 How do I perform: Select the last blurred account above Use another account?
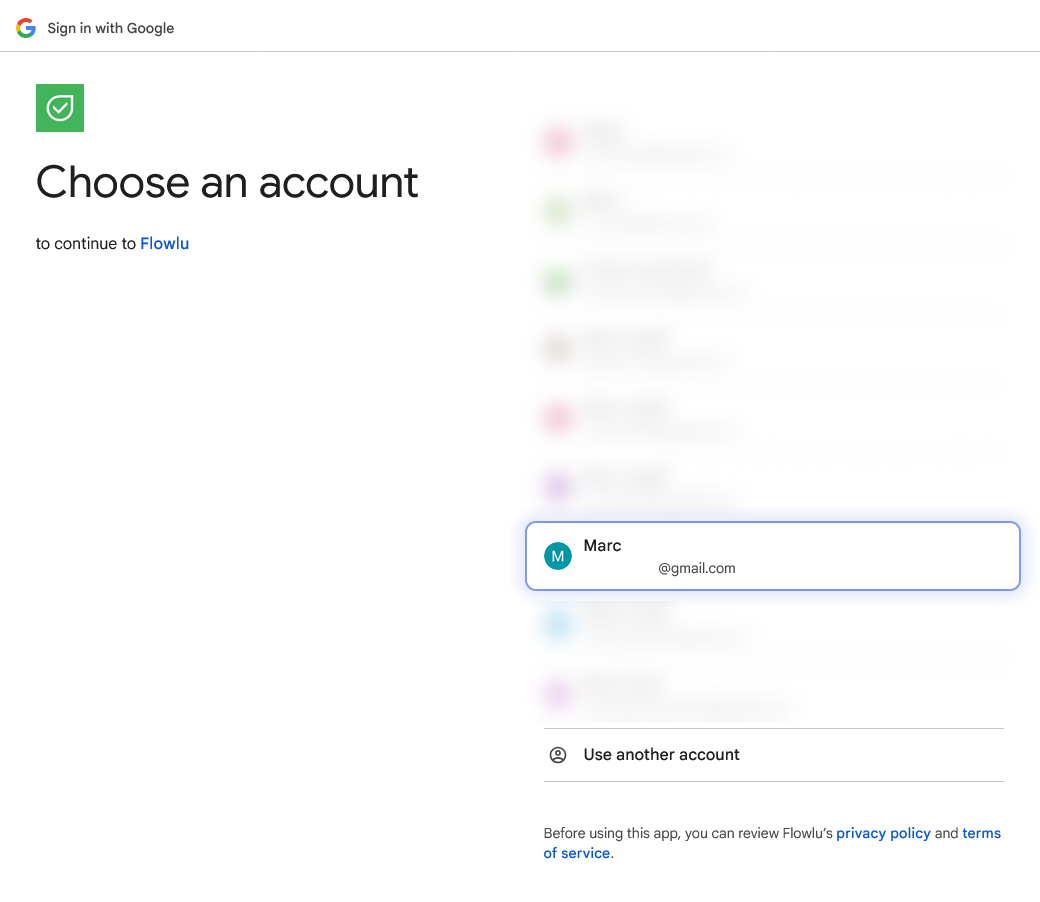772,695
